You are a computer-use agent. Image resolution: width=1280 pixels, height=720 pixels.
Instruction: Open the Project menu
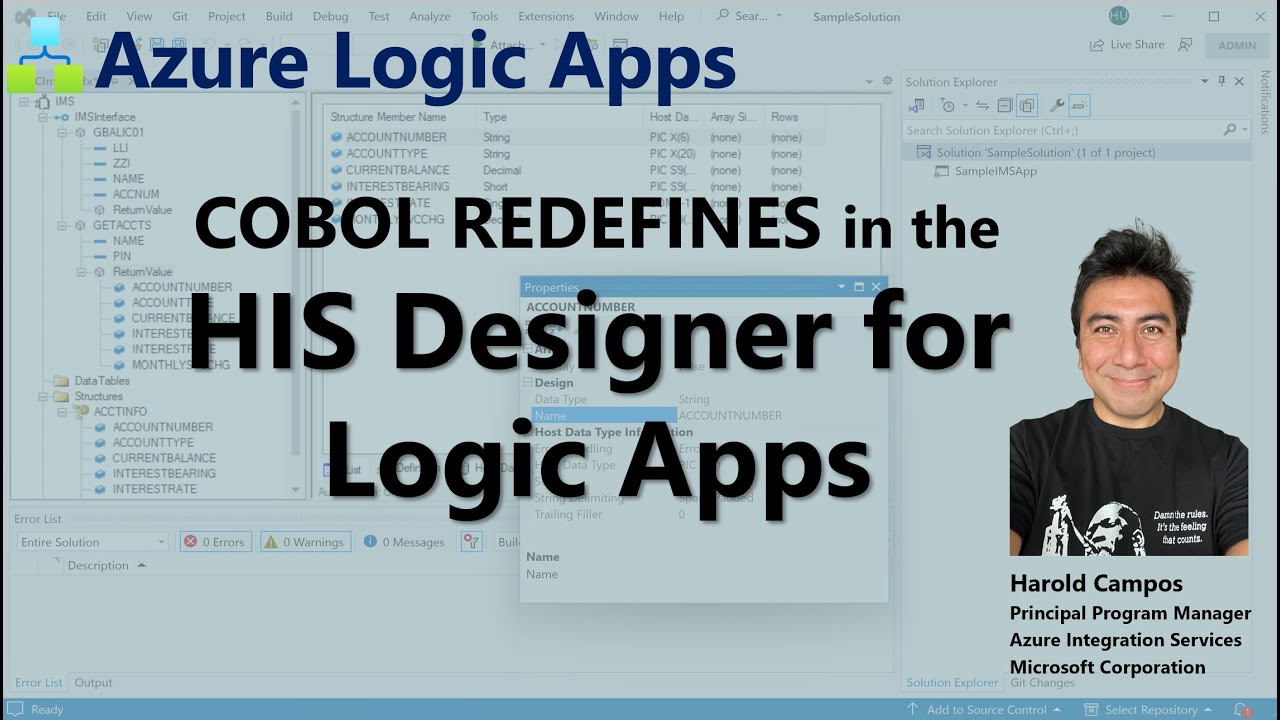226,16
